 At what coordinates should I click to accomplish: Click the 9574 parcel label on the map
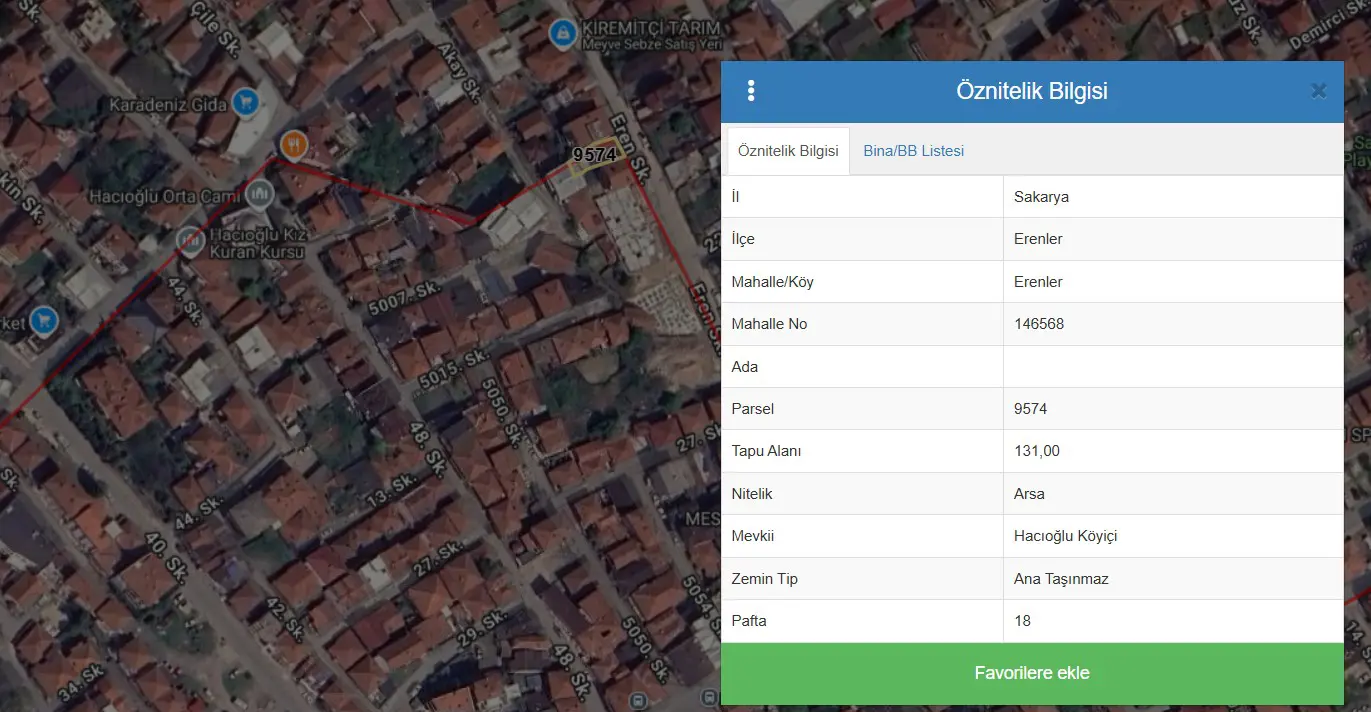click(594, 155)
